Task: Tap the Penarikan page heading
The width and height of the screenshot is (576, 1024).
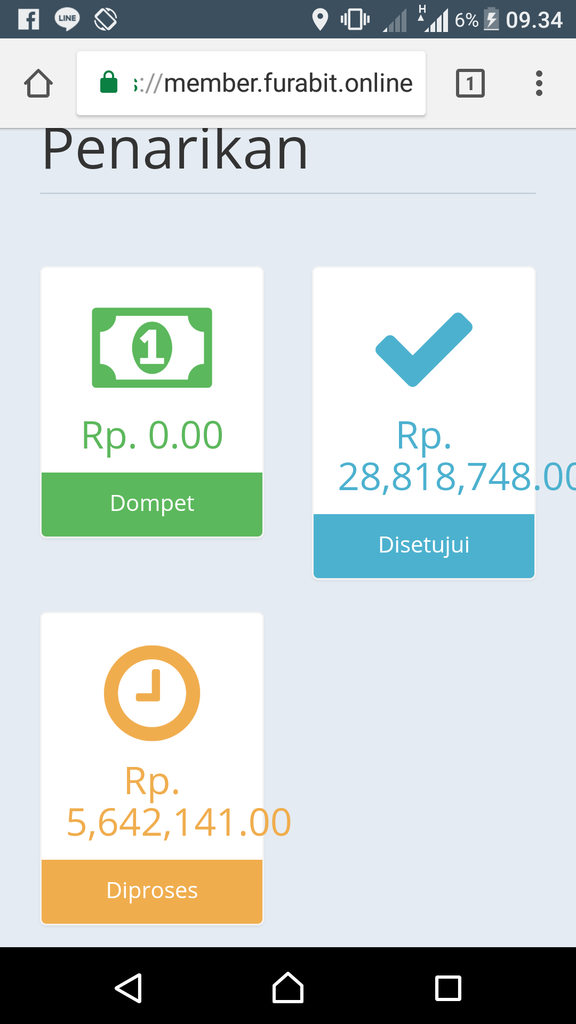Action: [x=175, y=148]
